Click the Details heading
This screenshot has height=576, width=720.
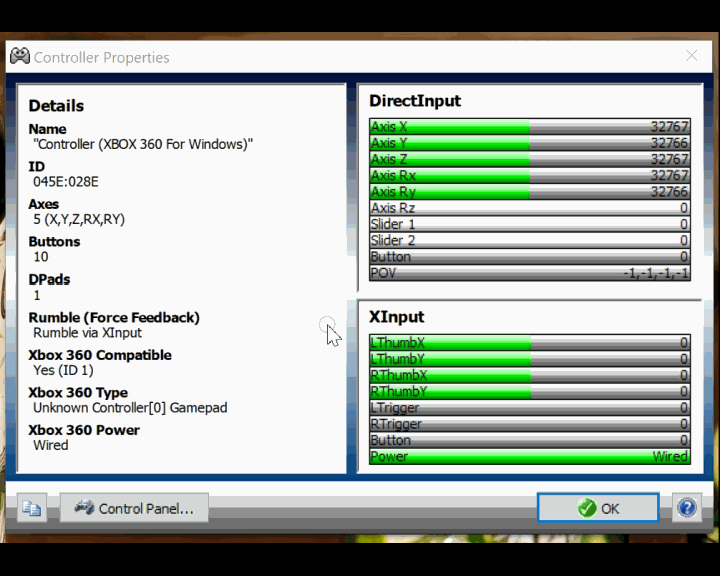click(56, 106)
